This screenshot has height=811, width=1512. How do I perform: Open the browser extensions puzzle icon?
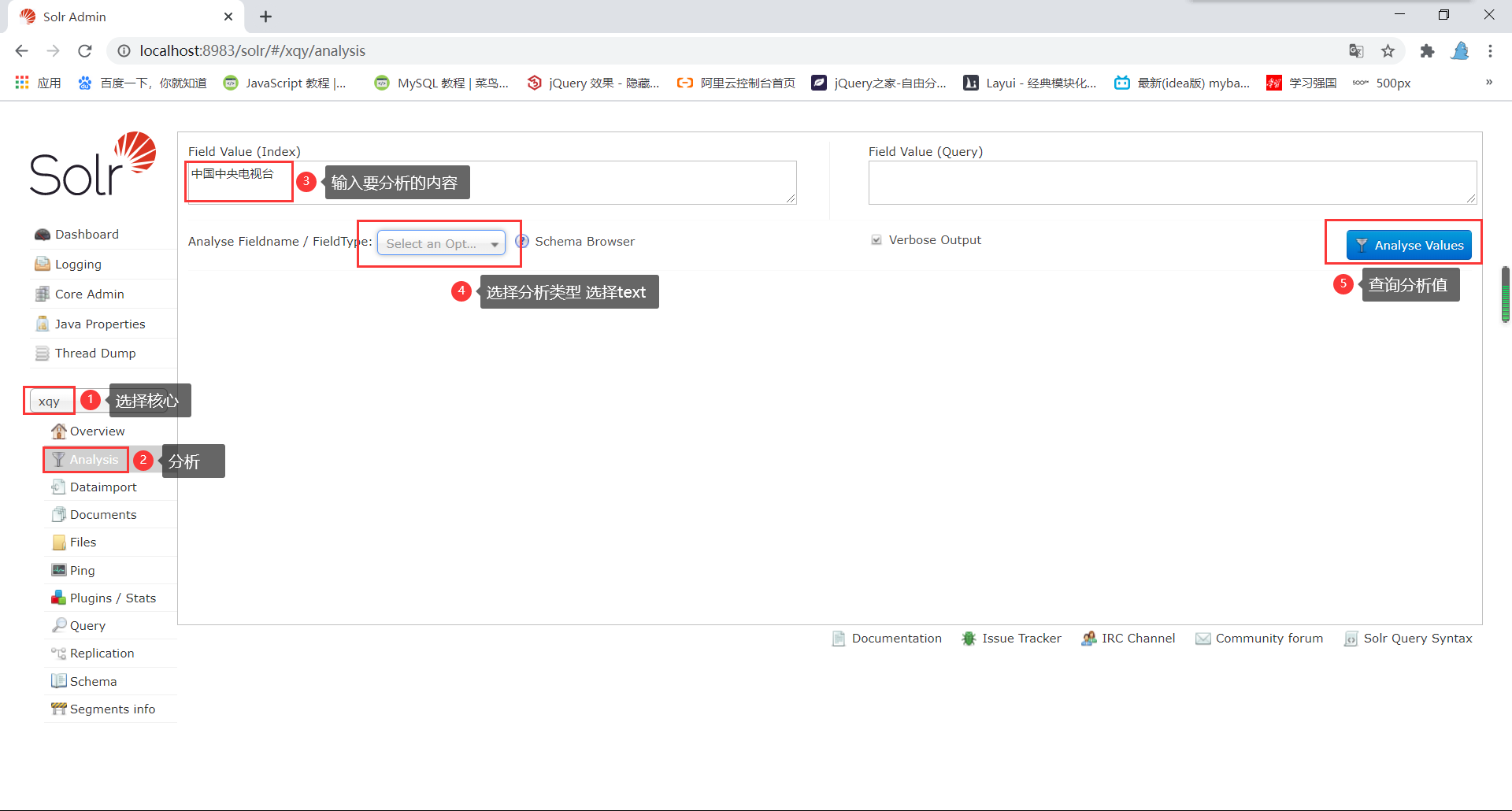[x=1427, y=51]
